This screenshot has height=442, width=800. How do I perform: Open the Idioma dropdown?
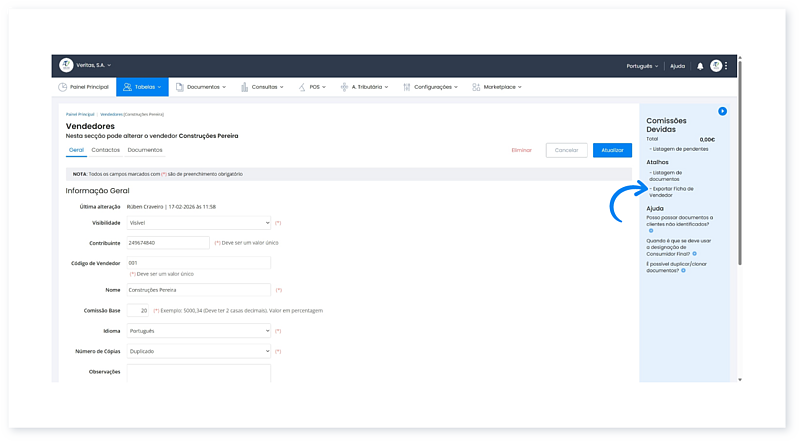click(x=198, y=330)
